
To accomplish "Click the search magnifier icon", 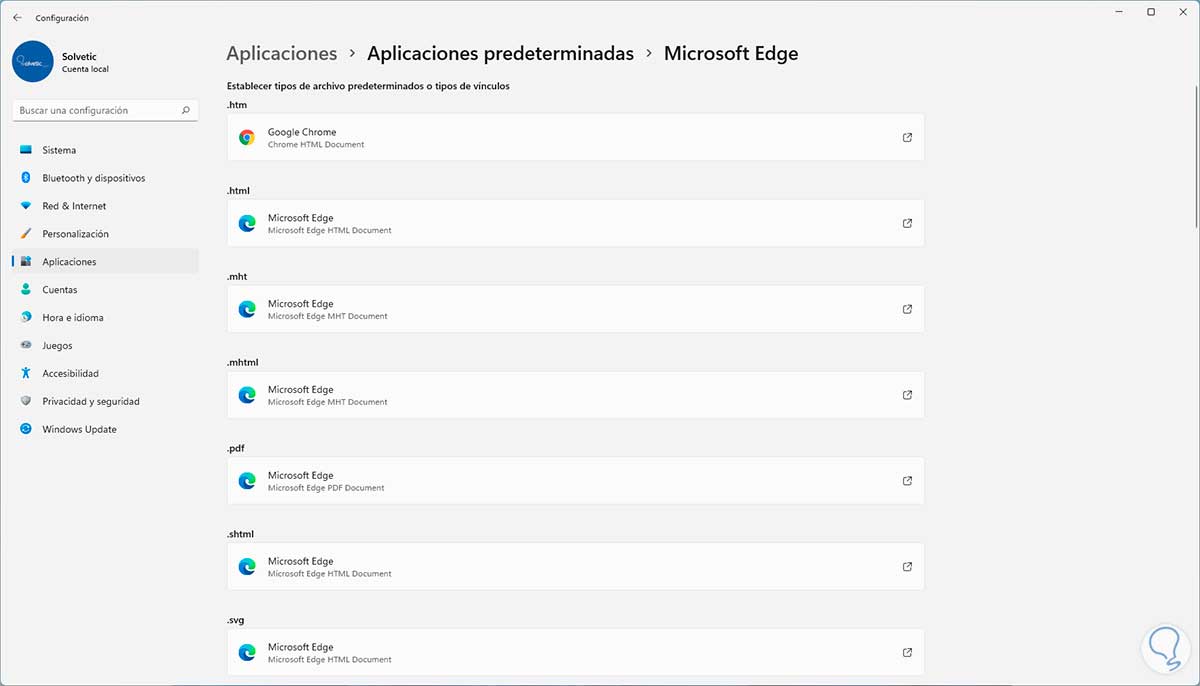I will click(186, 111).
